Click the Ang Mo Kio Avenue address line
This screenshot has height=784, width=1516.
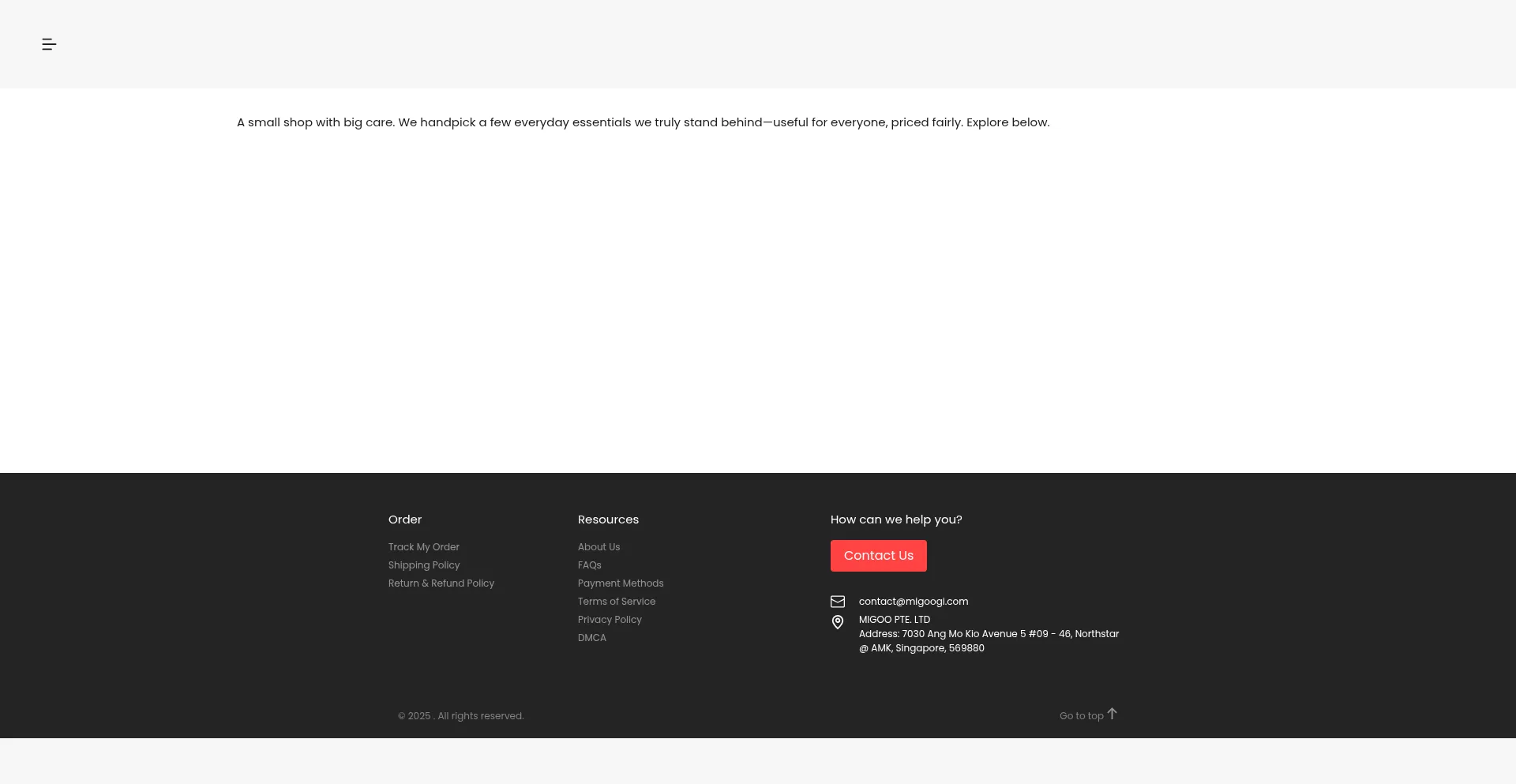(x=988, y=634)
